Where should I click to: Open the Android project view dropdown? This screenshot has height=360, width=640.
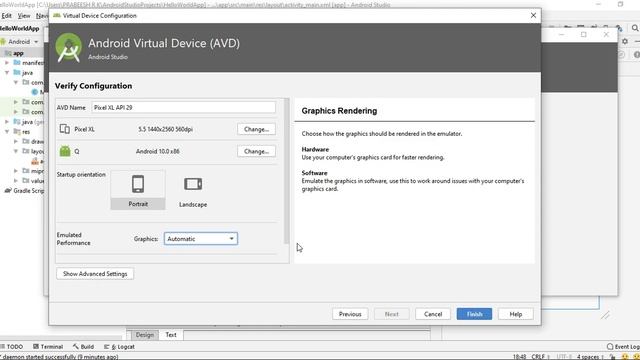20,42
